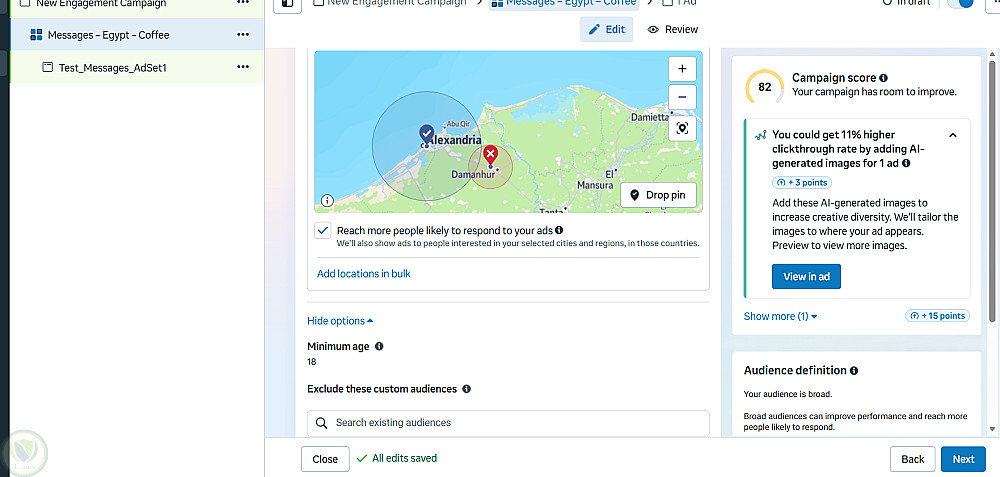Collapse the AI-generated images recommendation

(953, 135)
